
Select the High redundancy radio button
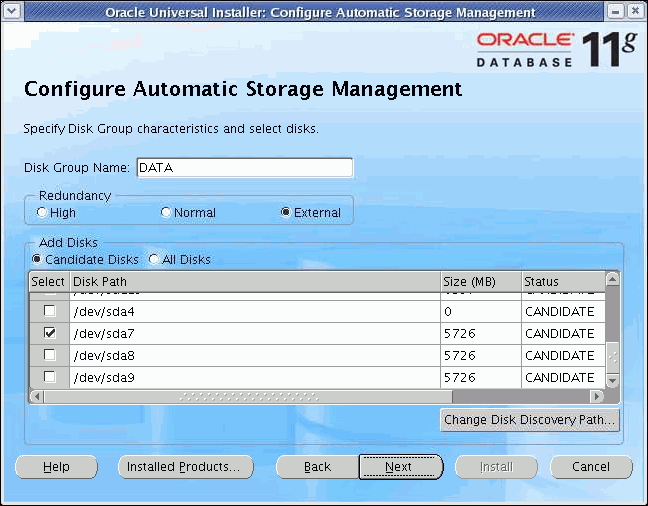point(41,213)
